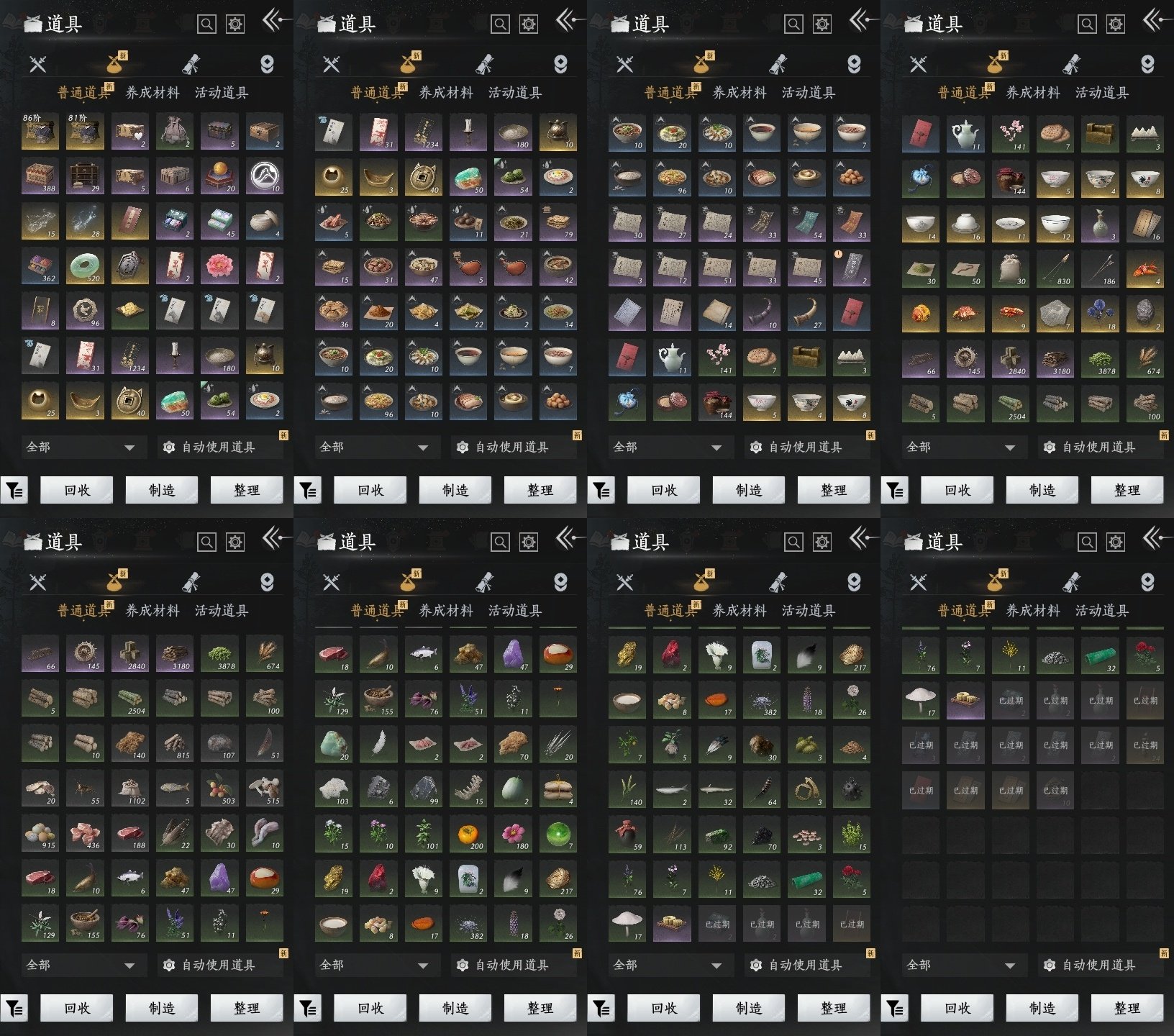
Task: Pick the egg pile showing 915
Action: tap(40, 832)
